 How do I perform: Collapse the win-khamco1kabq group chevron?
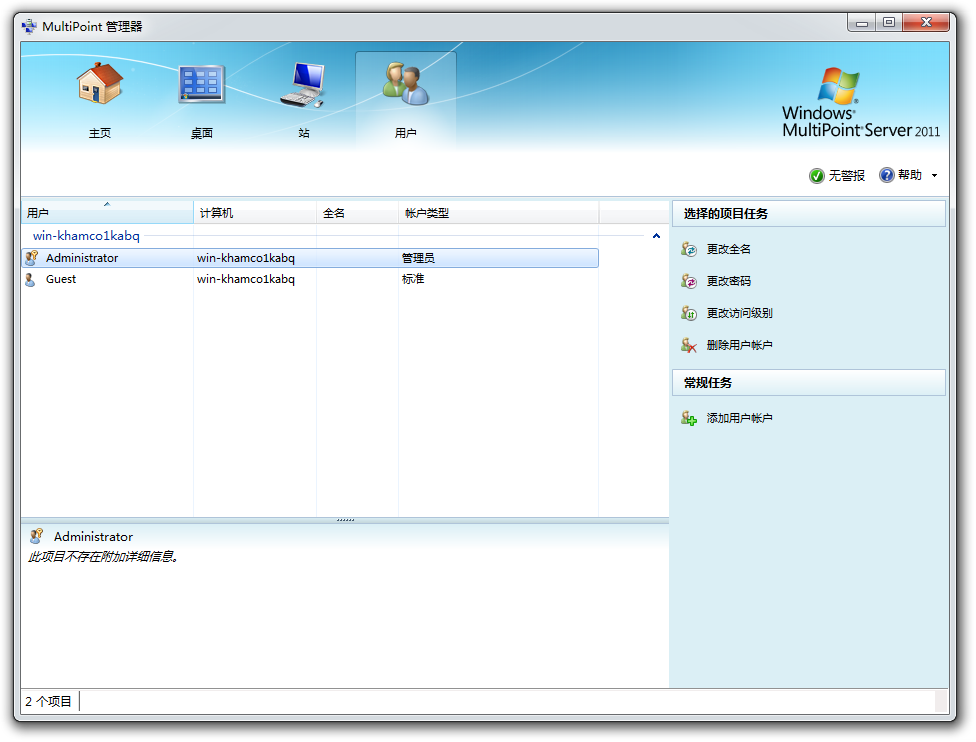point(656,236)
